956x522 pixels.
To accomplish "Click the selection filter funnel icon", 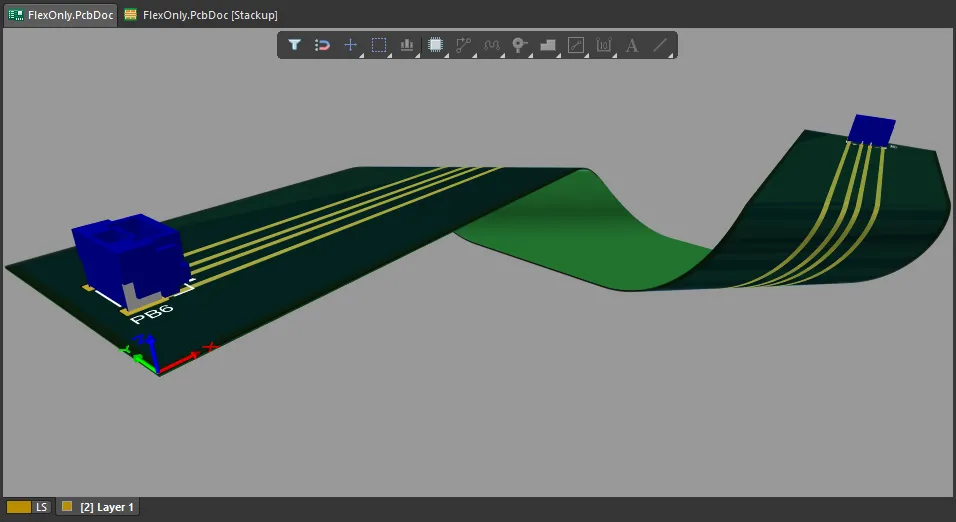I will pos(295,45).
